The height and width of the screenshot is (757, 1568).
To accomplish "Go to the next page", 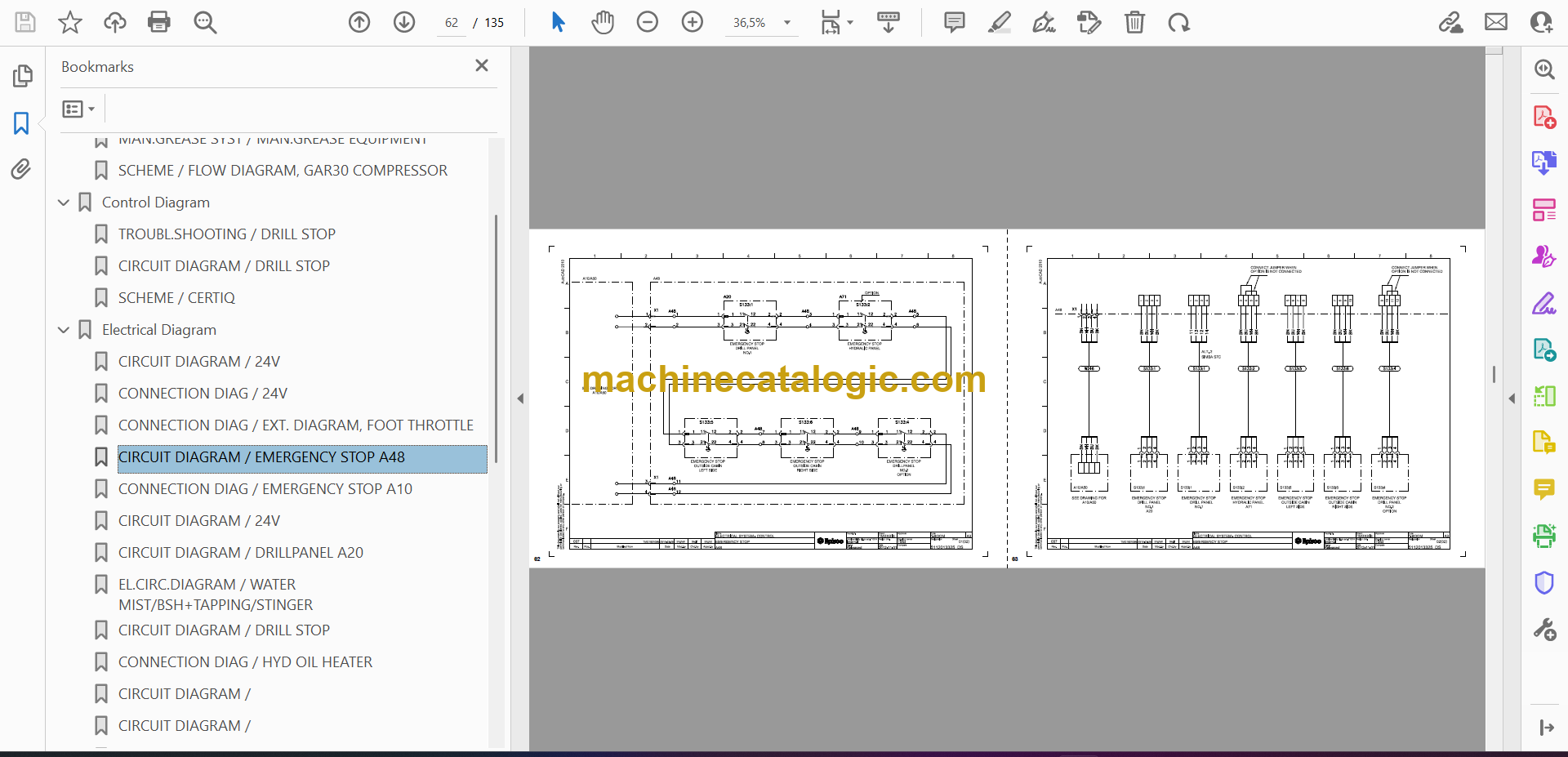I will [404, 22].
